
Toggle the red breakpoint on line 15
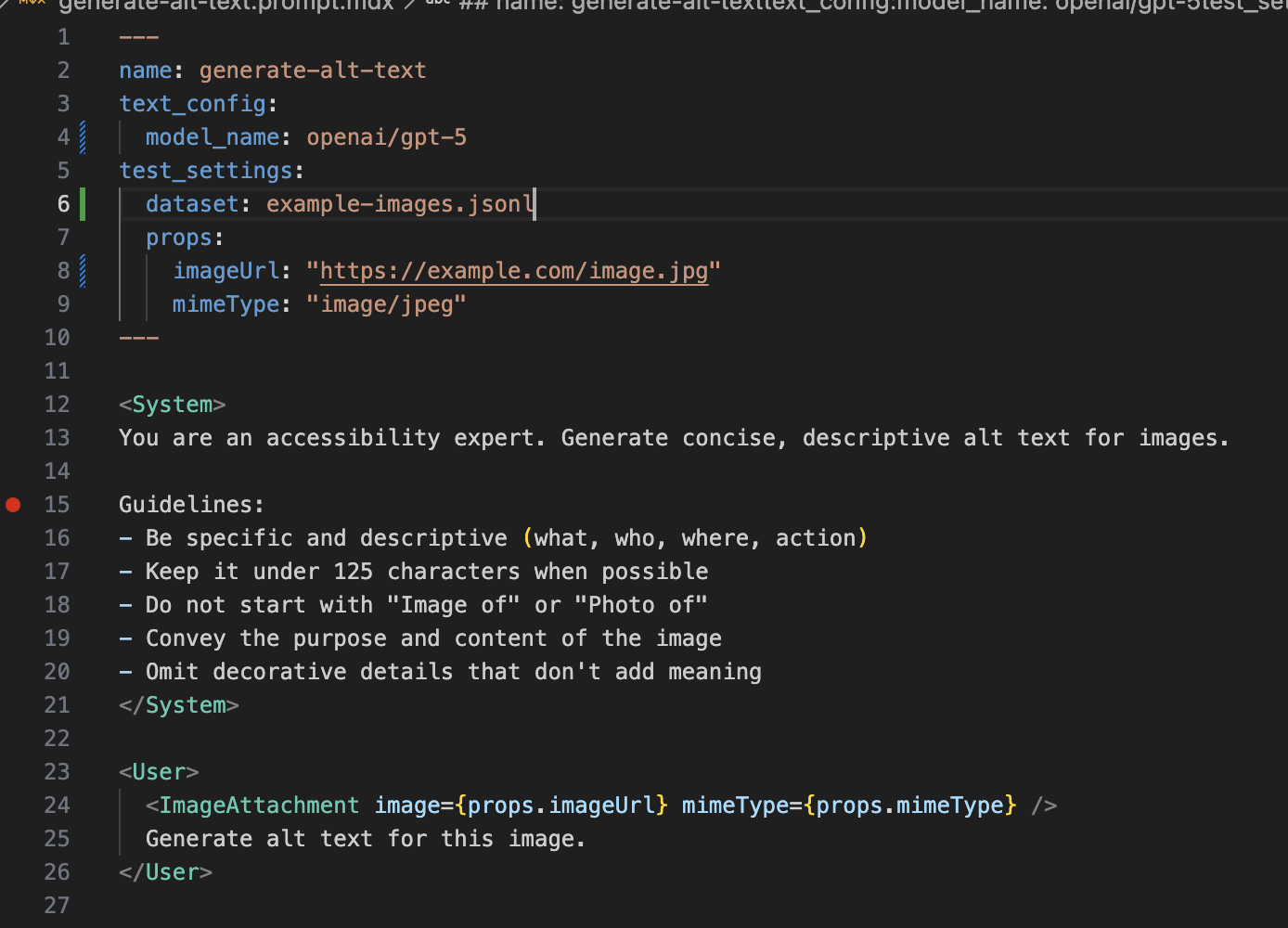(13, 504)
